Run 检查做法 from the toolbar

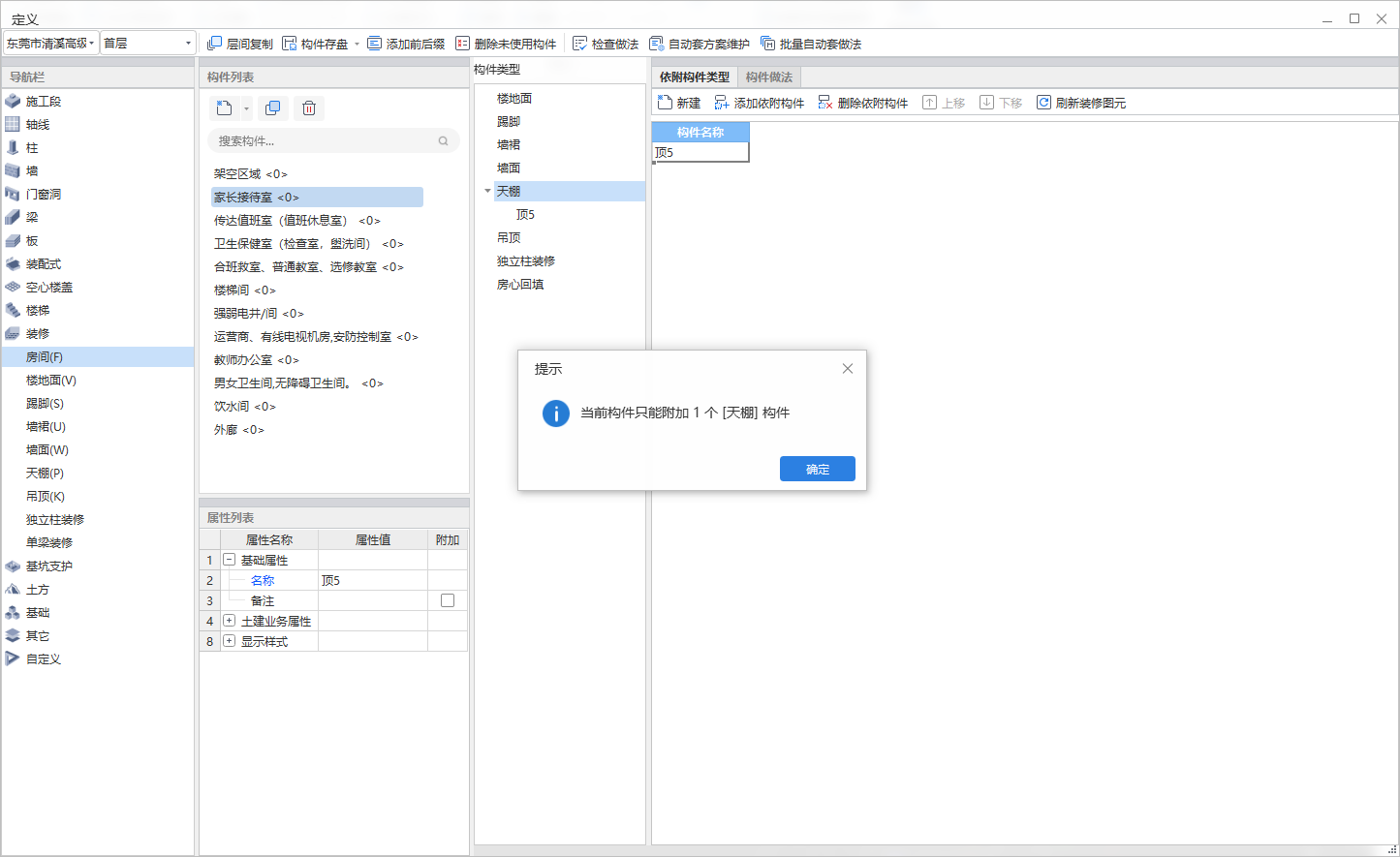(606, 44)
